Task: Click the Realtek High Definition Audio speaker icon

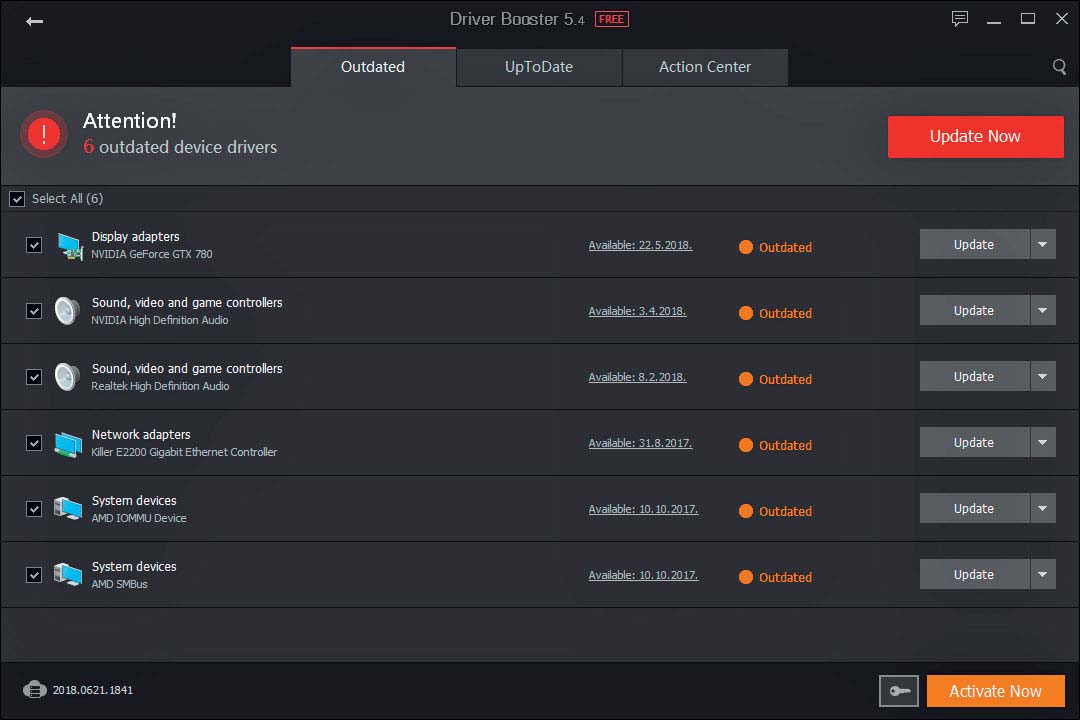Action: 67,378
